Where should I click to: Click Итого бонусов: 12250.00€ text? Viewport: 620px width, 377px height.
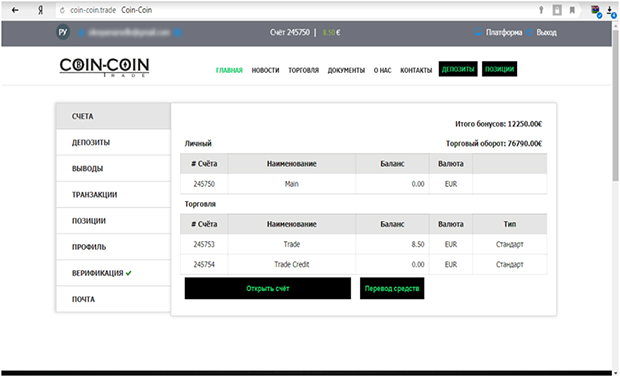tap(498, 124)
